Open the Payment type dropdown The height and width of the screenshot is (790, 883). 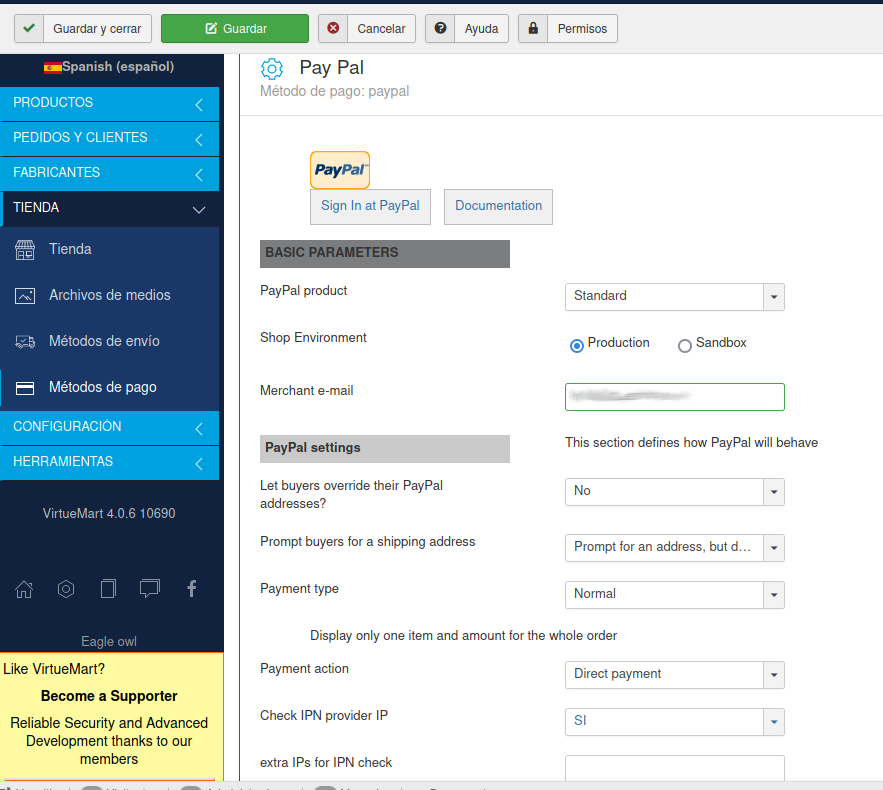click(x=675, y=595)
